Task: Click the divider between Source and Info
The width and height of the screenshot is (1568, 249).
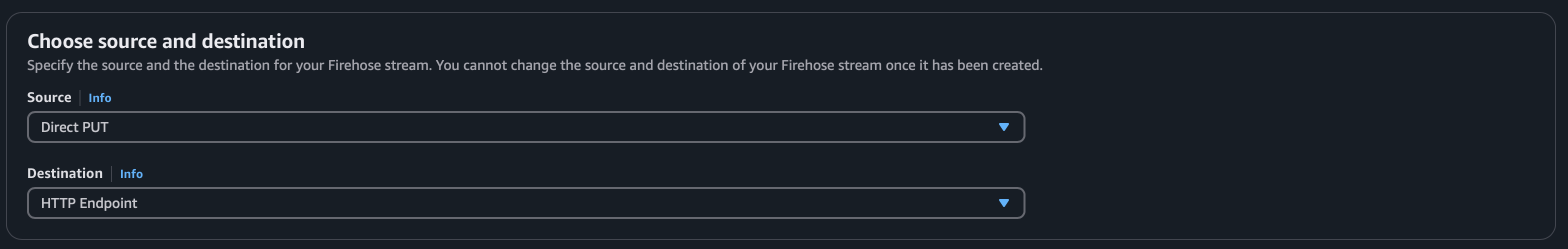Action: tap(80, 97)
